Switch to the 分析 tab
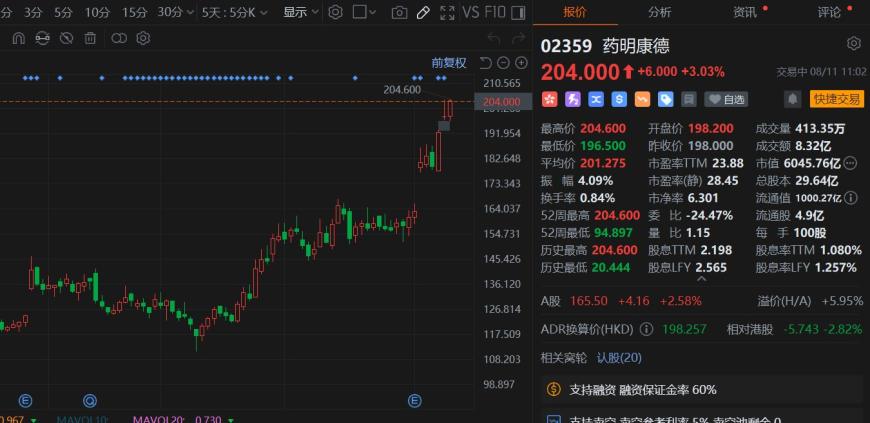 click(x=660, y=12)
